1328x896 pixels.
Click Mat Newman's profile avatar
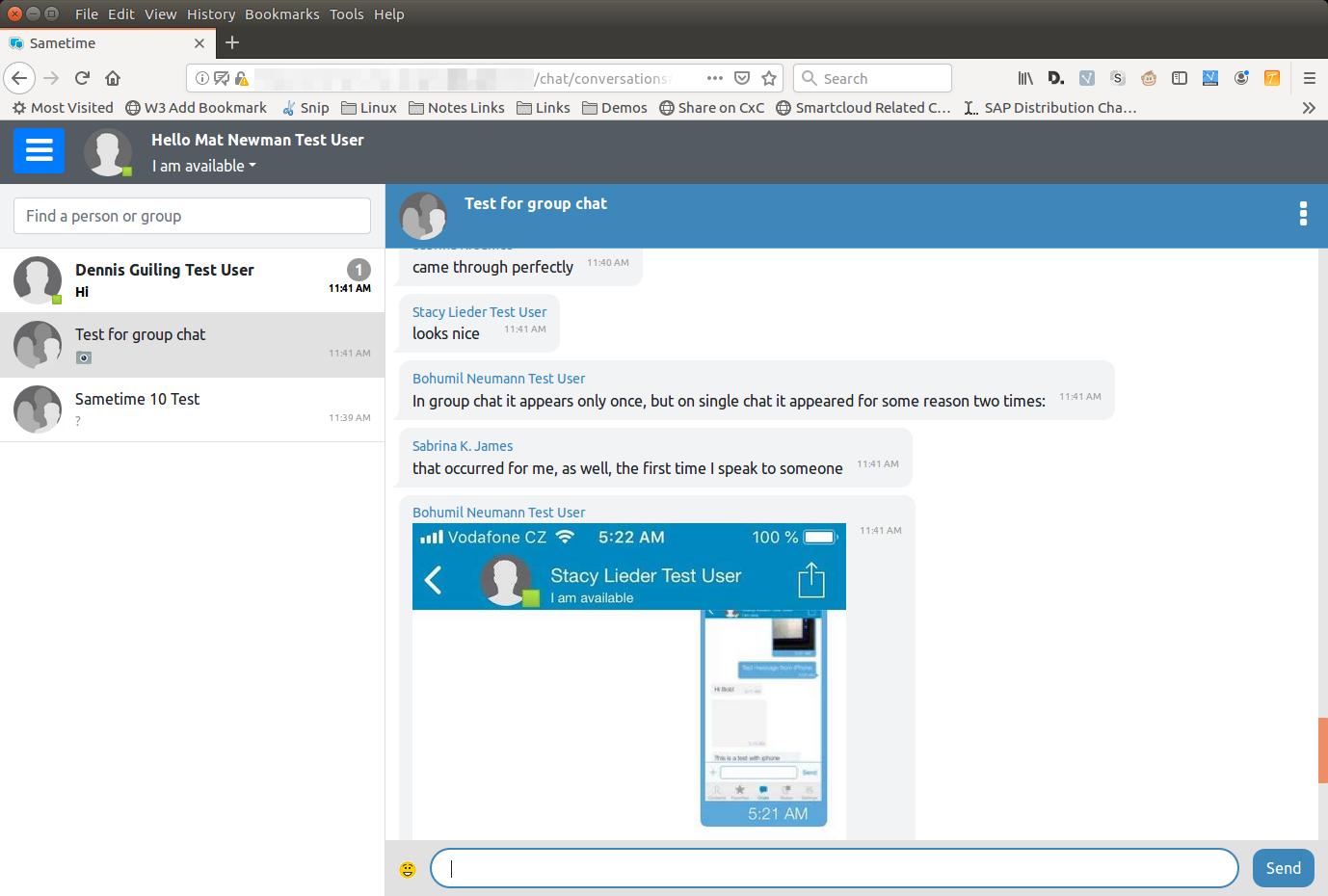point(108,152)
